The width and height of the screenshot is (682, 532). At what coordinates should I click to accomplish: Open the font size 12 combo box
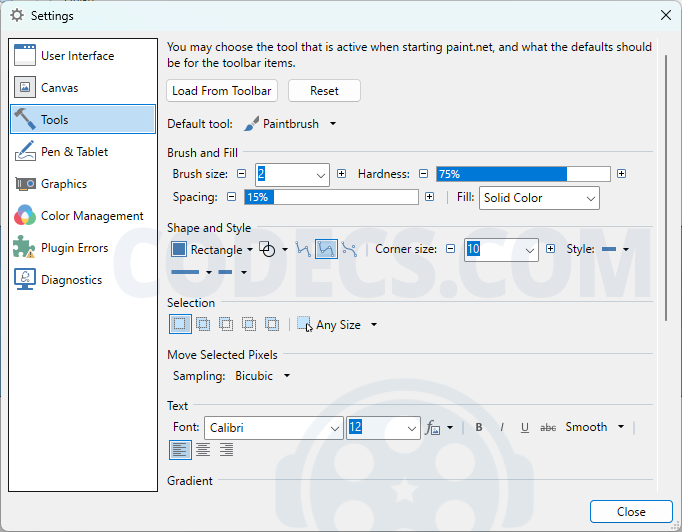[x=383, y=428]
